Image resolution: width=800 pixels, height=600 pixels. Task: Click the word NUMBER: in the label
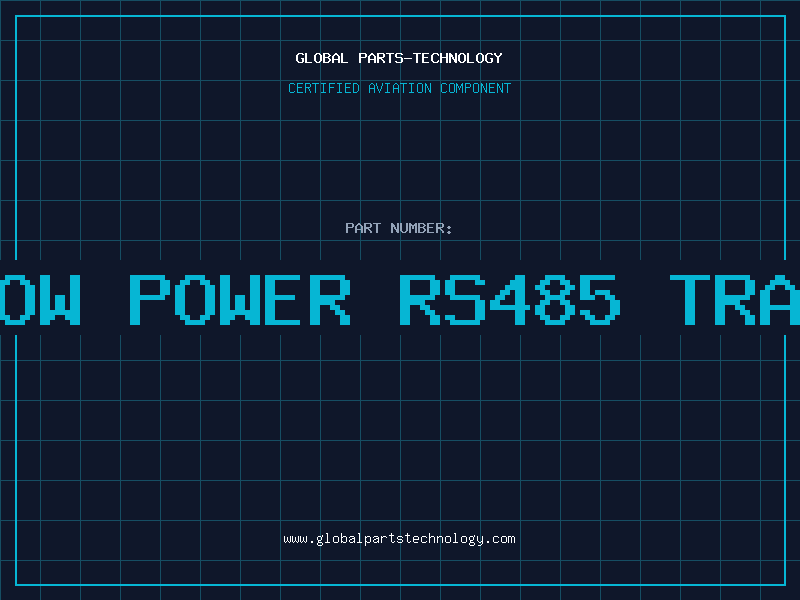click(x=421, y=228)
